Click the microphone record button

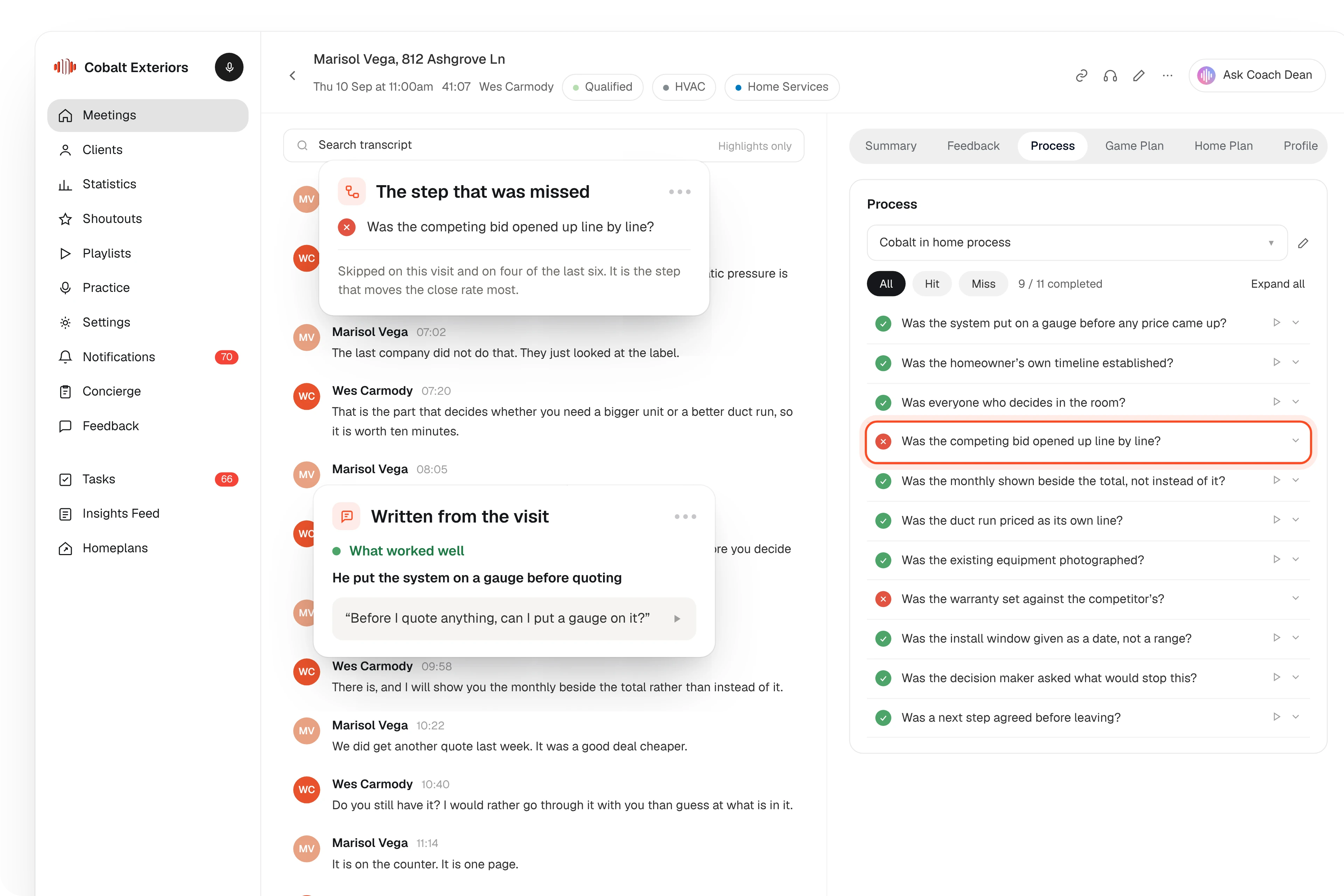229,68
